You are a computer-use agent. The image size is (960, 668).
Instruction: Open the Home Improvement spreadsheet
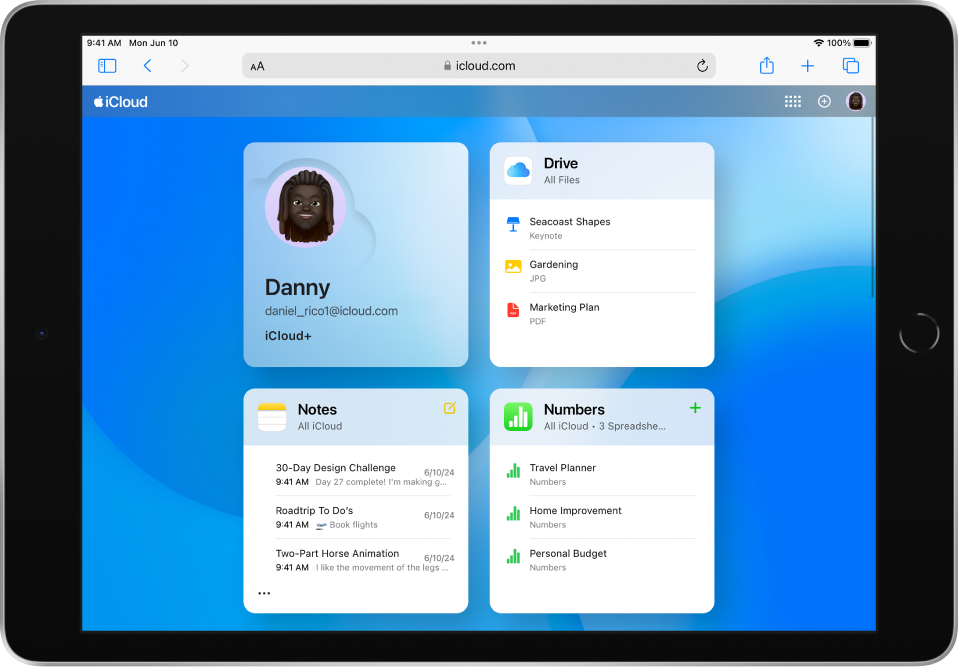tap(601, 517)
